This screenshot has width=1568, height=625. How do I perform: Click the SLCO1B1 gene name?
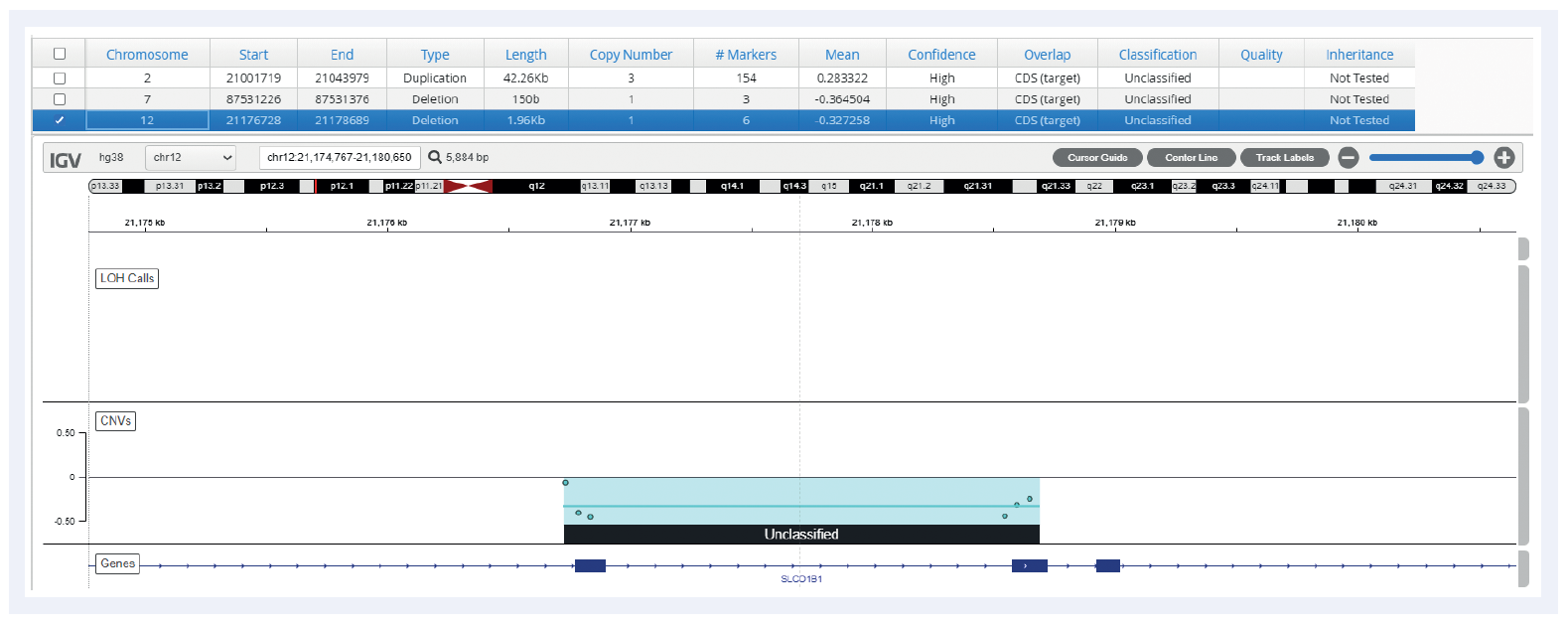[801, 579]
